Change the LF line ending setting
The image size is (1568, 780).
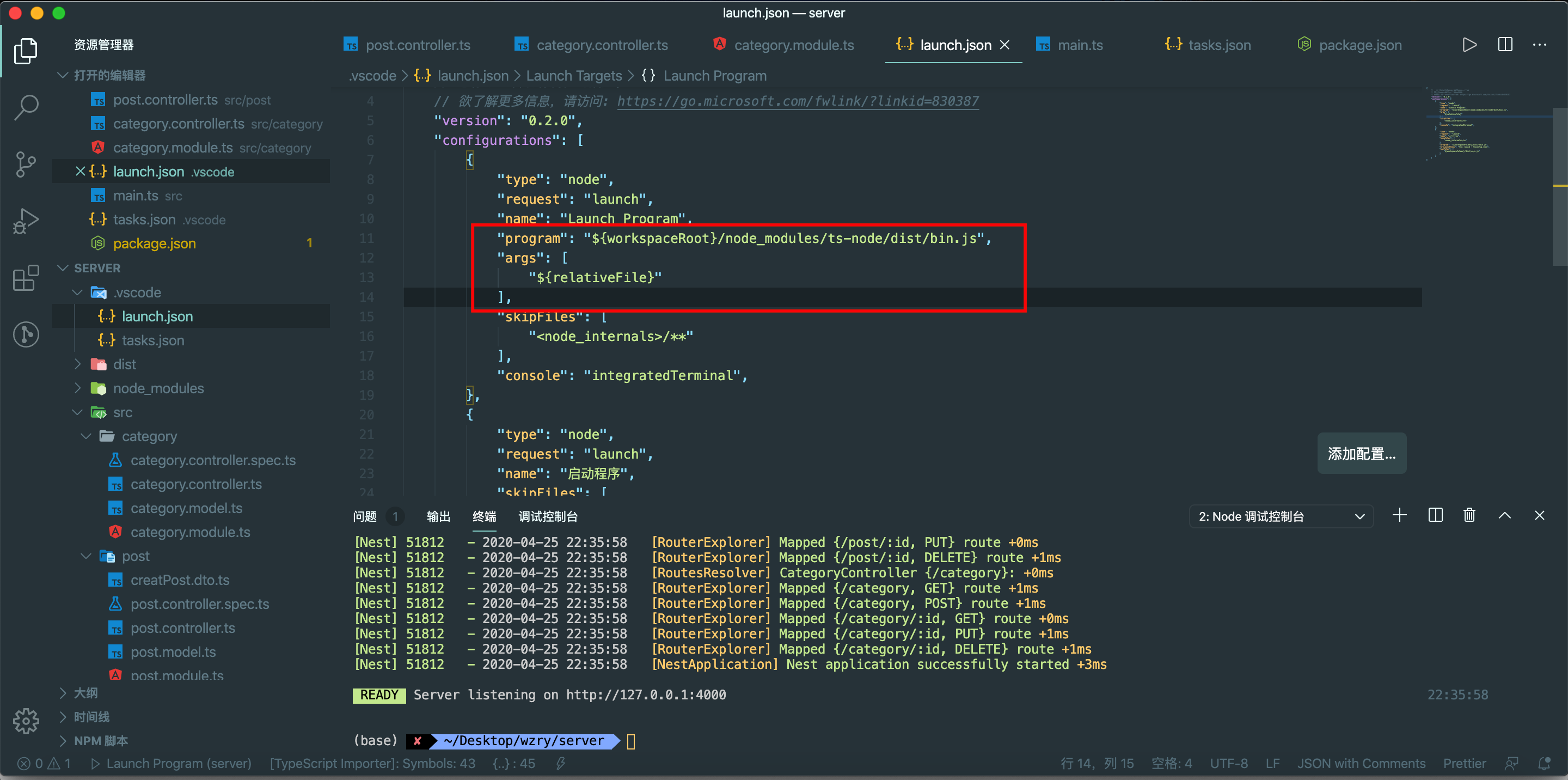[x=1272, y=764]
